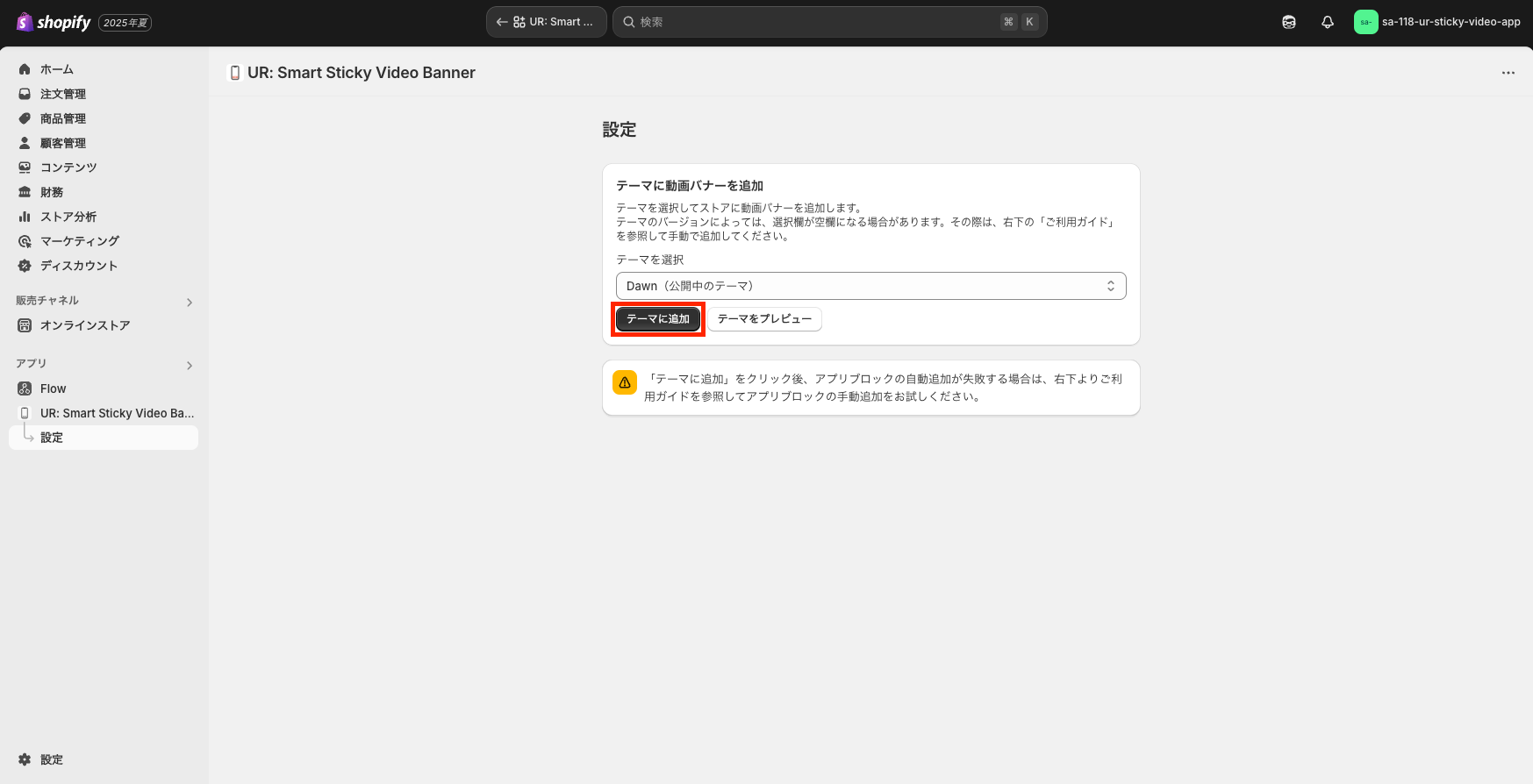The height and width of the screenshot is (784, 1533).
Task: Open オンラインストア sales channel
Action: [x=104, y=325]
